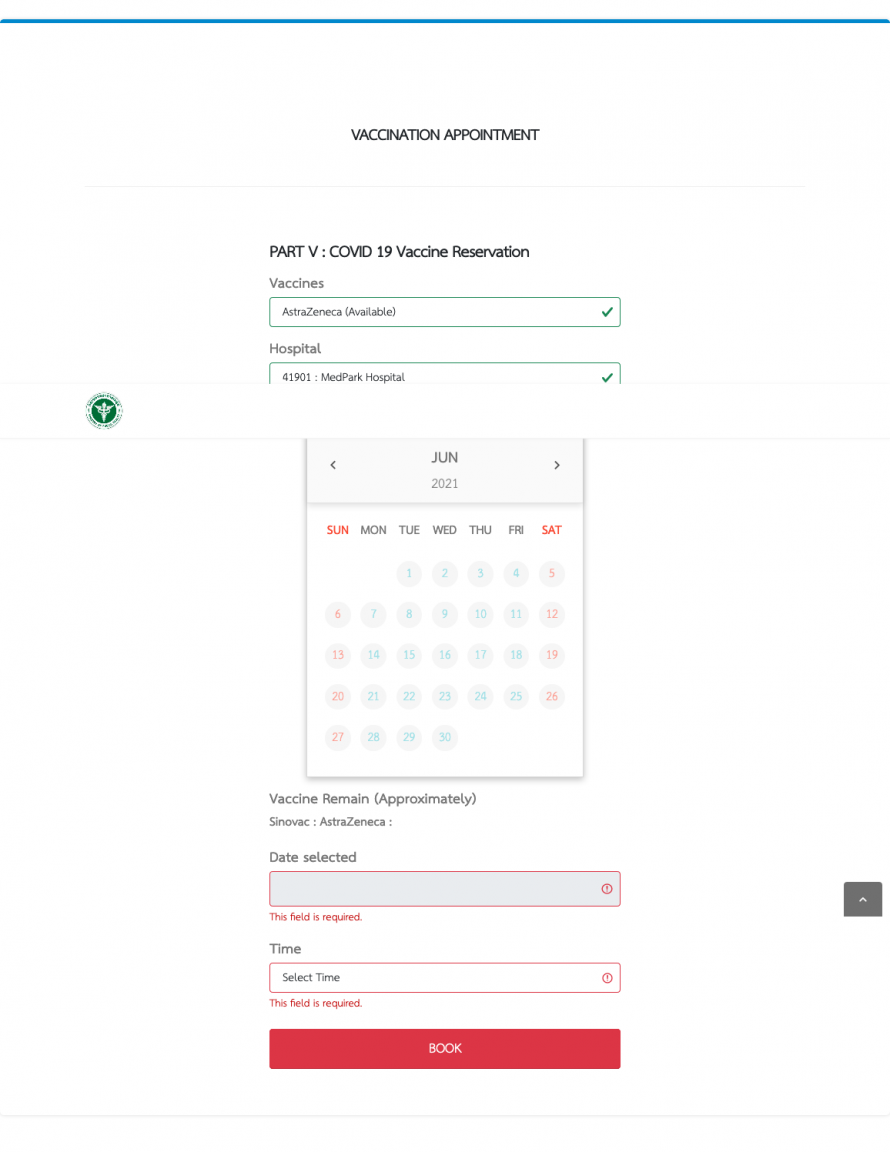
Task: Select June 16 on the calendar
Action: click(x=444, y=655)
